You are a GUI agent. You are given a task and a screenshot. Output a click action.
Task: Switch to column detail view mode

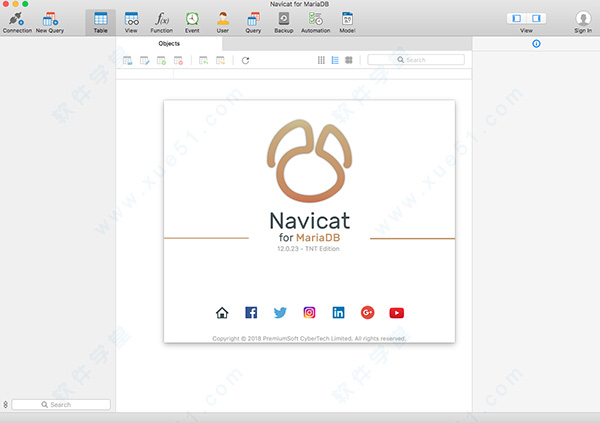coord(321,60)
